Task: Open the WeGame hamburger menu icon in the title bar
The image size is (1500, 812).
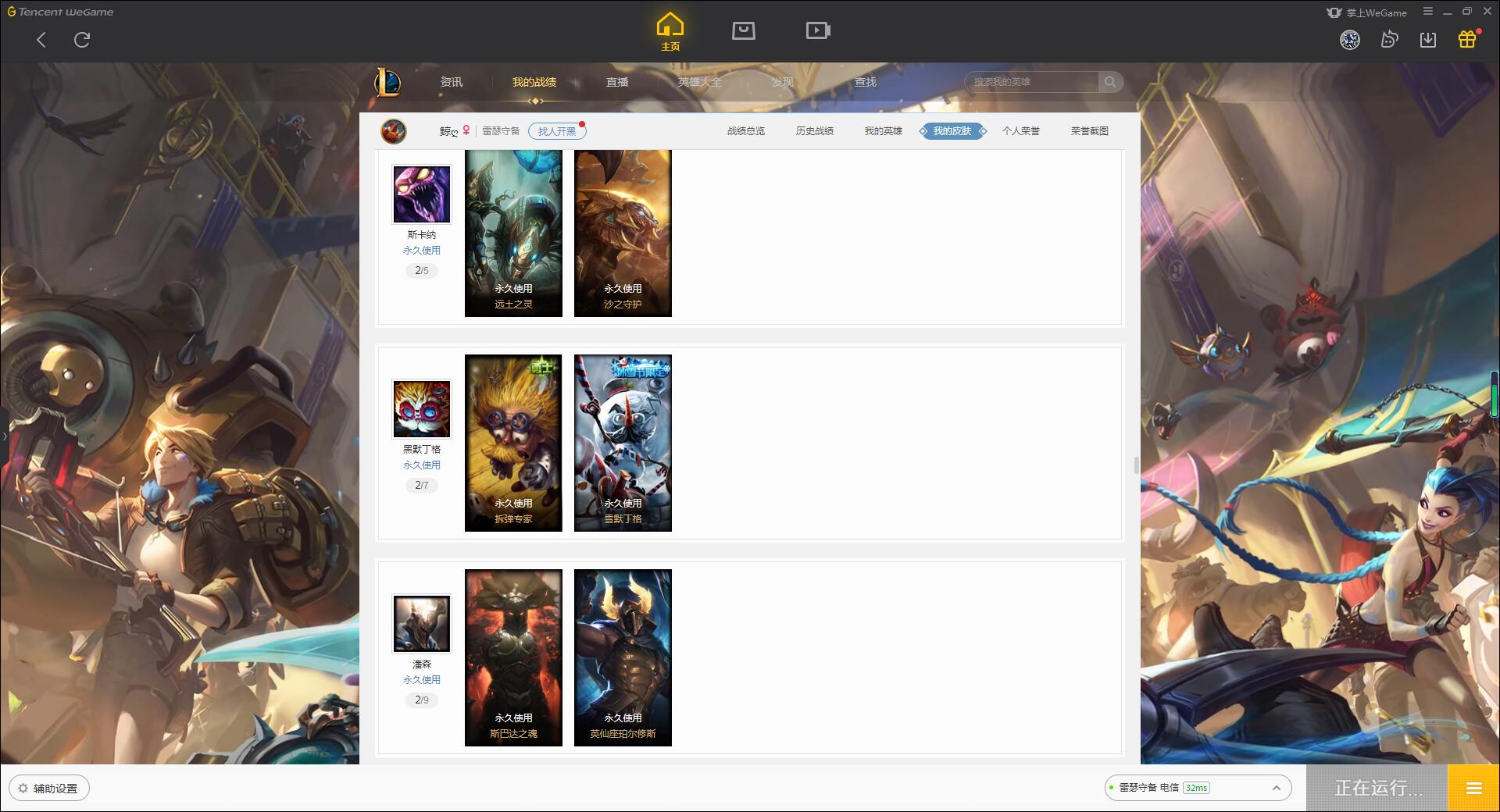Action: point(1427,12)
